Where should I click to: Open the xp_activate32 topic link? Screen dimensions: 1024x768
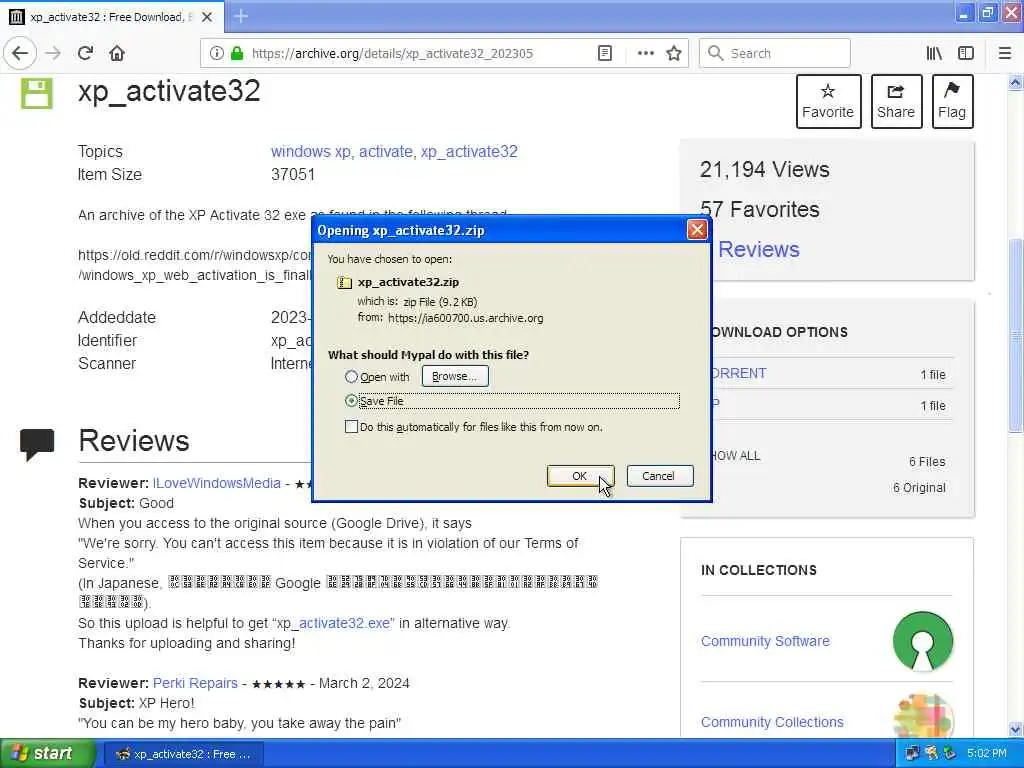[x=469, y=152]
